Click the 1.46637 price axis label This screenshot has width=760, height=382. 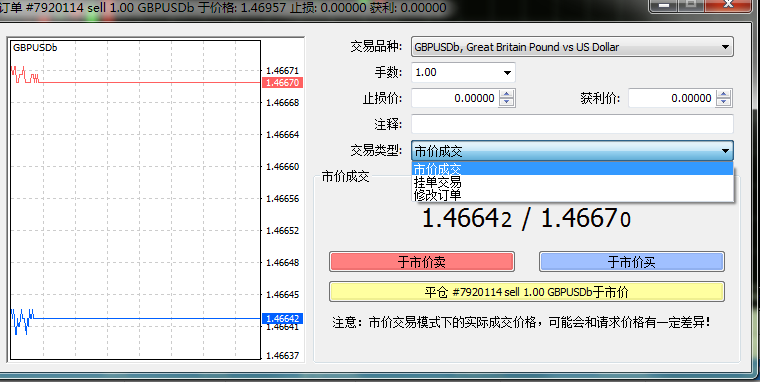pos(283,356)
